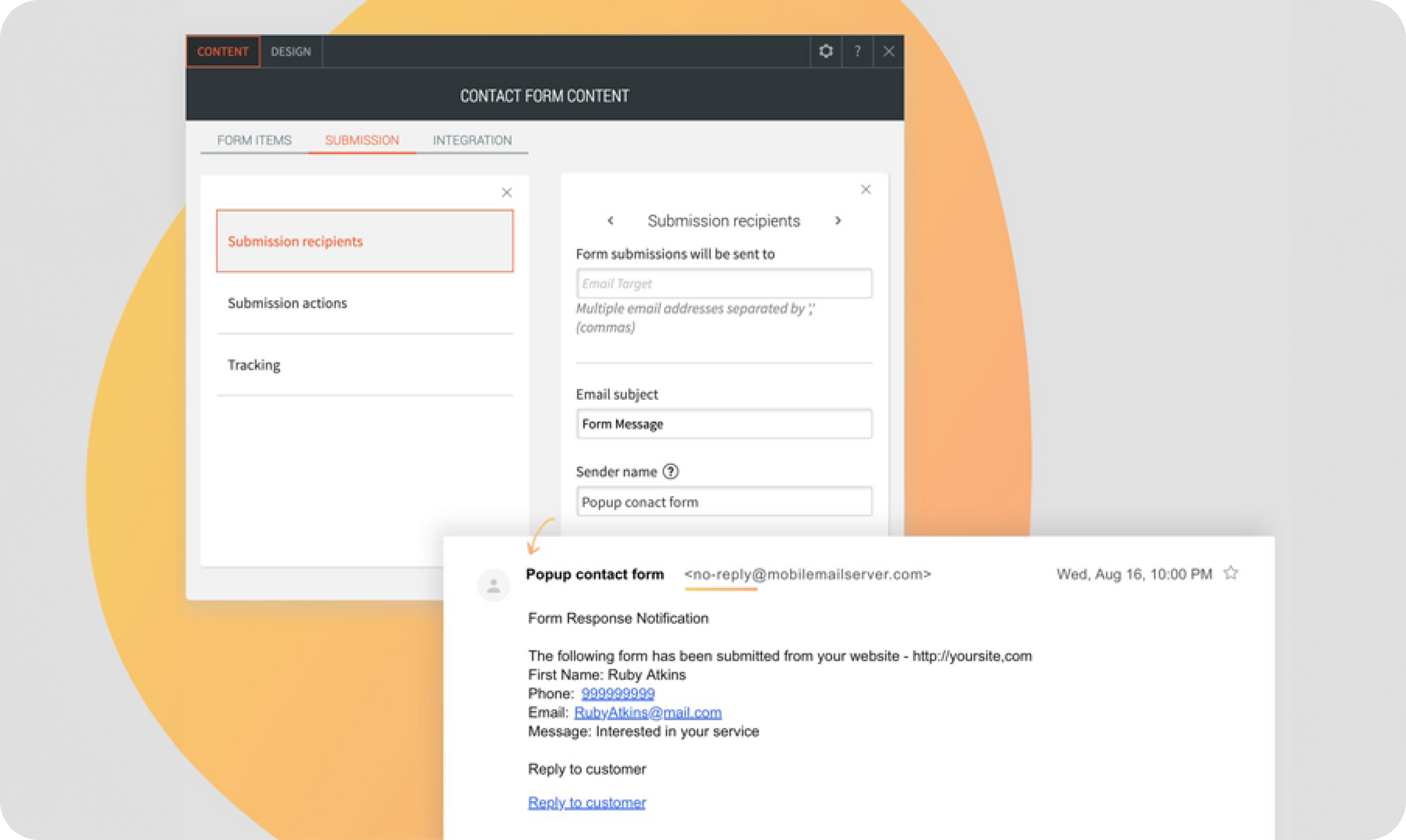Close the left submission options panel
The image size is (1406, 840).
pyautogui.click(x=507, y=193)
